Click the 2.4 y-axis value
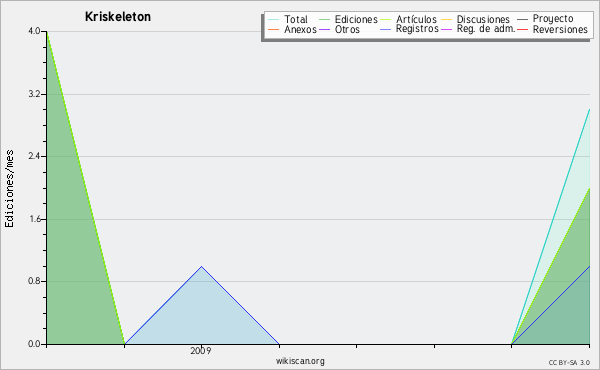This screenshot has height=370, width=600. [34, 156]
